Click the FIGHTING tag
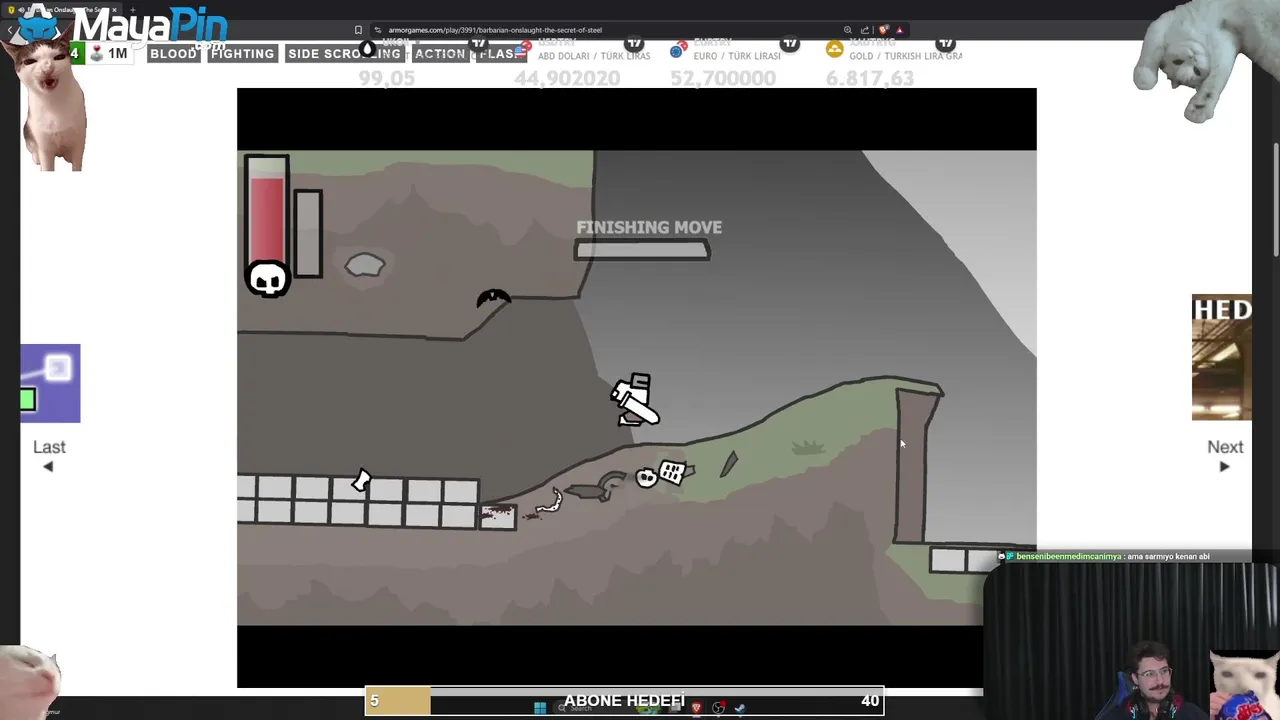The image size is (1280, 720). coord(242,54)
